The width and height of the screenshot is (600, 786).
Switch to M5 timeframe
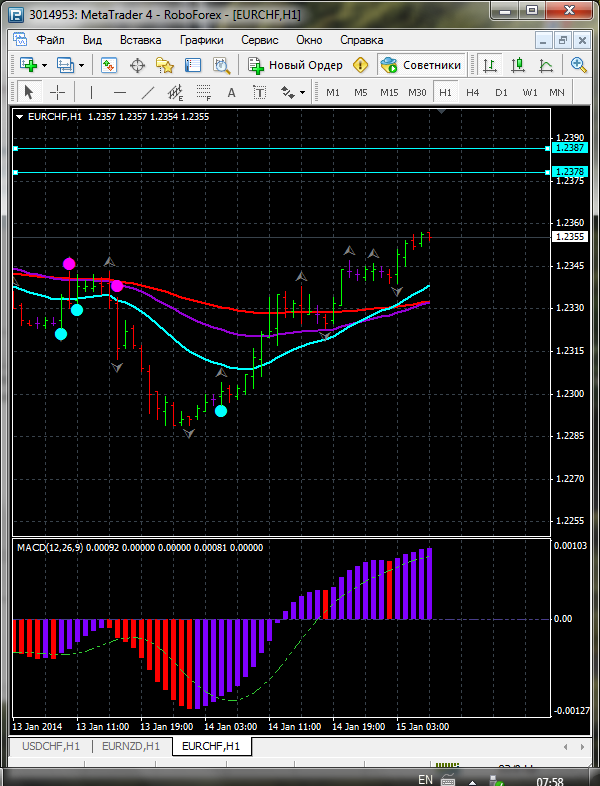(361, 92)
